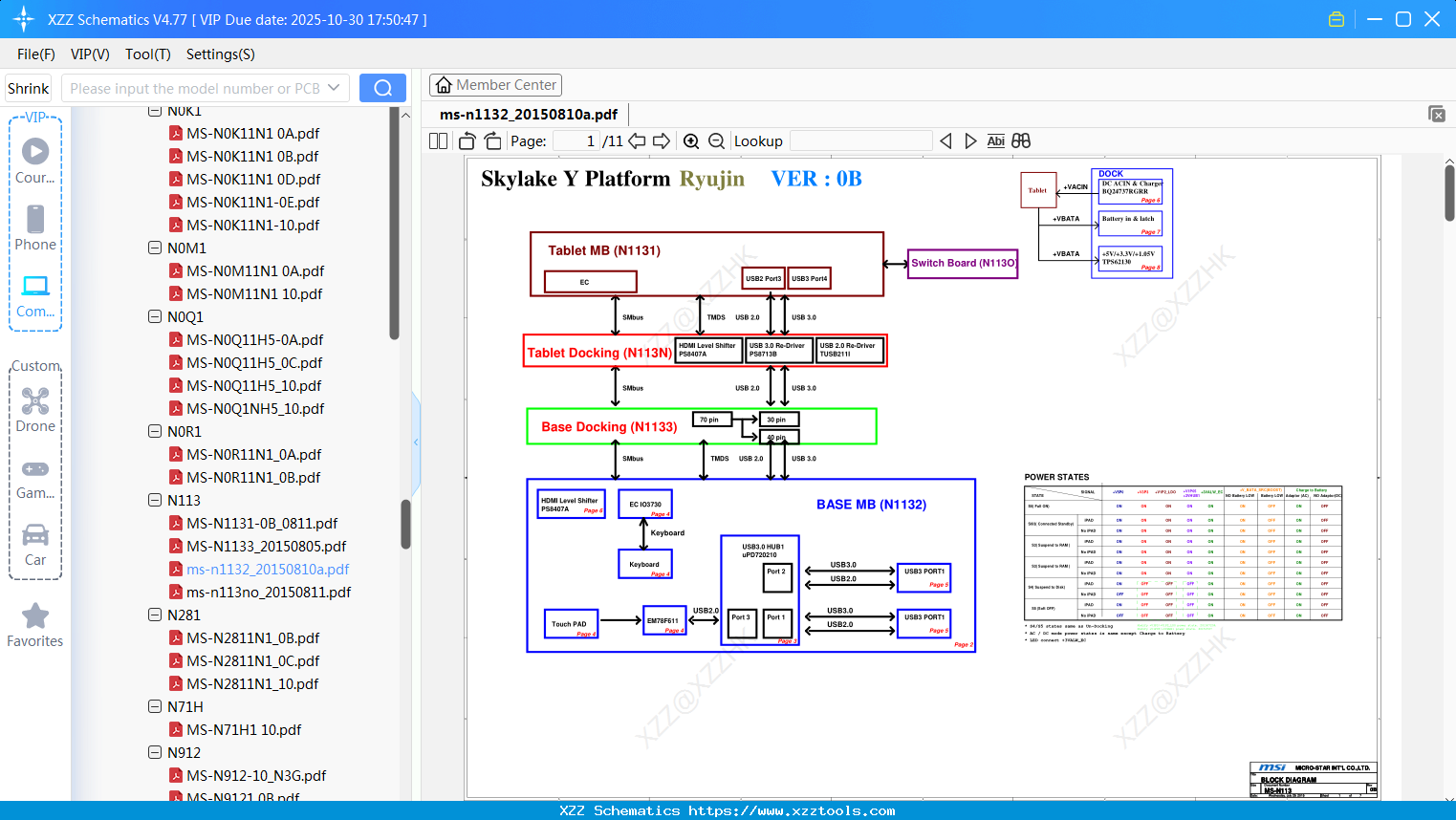Image resolution: width=1456 pixels, height=820 pixels.
Task: Toggle the Abl whole-word match icon
Action: click(x=995, y=140)
